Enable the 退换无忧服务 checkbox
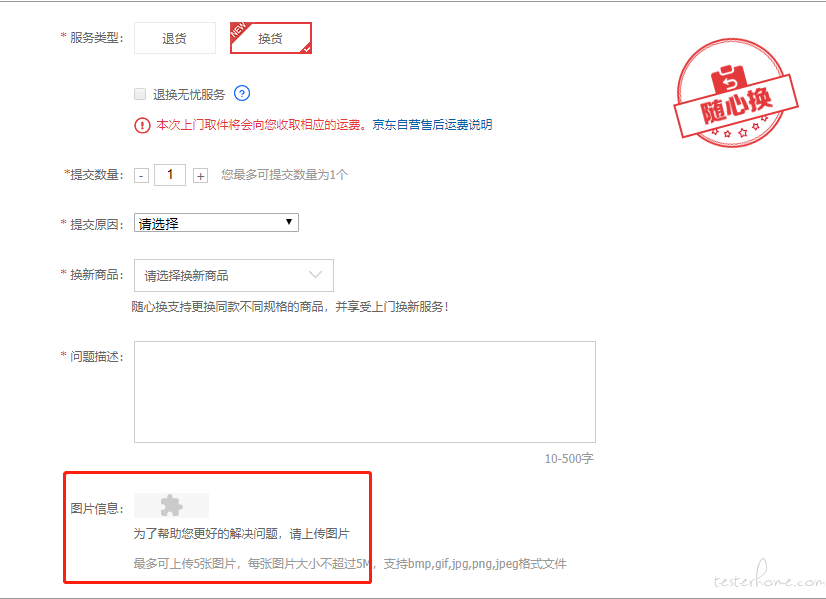The width and height of the screenshot is (826, 599). 140,94
